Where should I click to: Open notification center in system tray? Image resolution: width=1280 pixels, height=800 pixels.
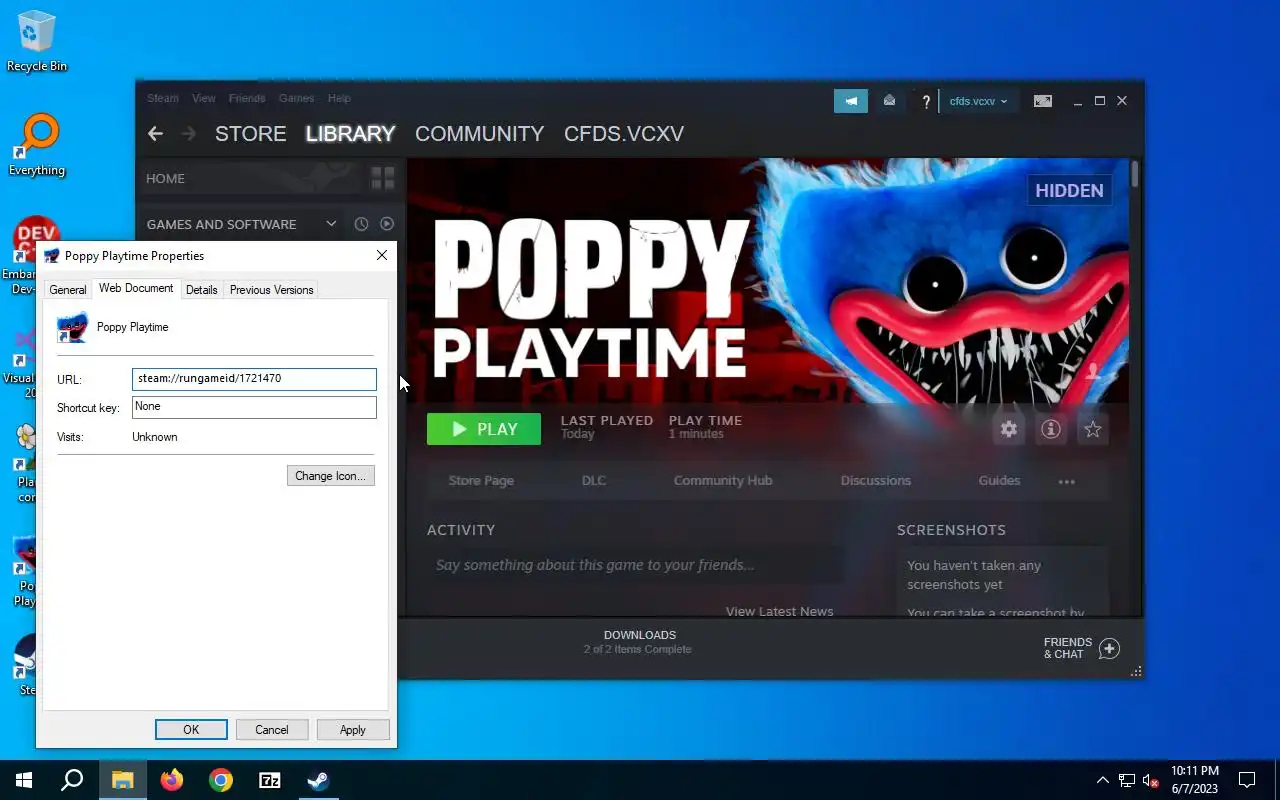tap(1247, 780)
